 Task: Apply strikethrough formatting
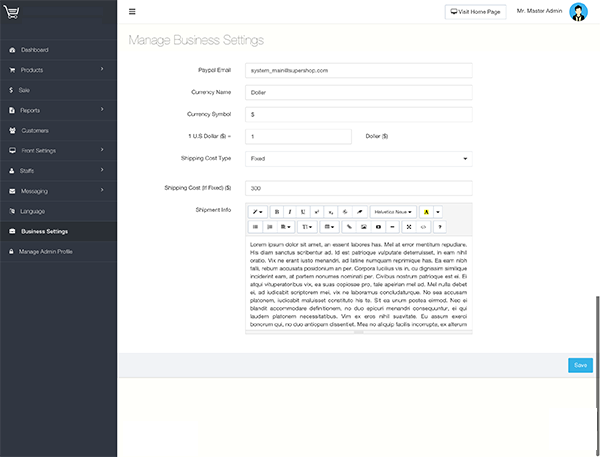tap(345, 212)
